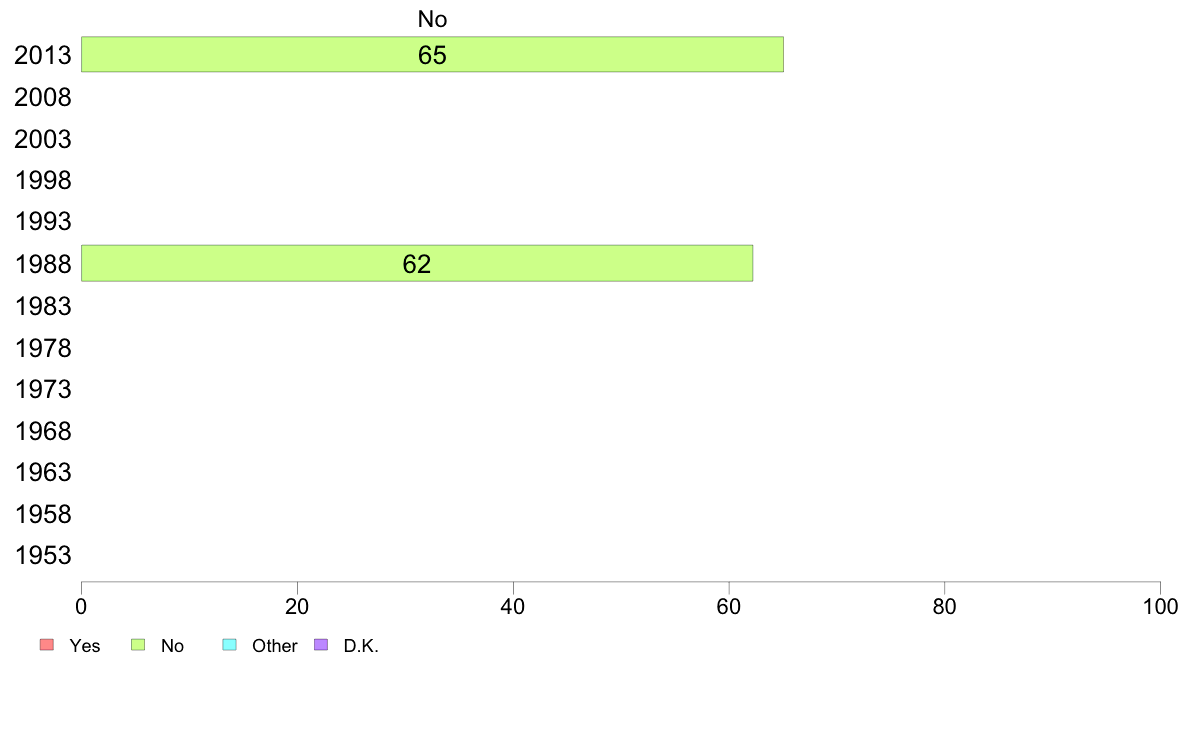Click the 60 tick on x-axis
This screenshot has height=736, width=1188.
click(x=729, y=606)
